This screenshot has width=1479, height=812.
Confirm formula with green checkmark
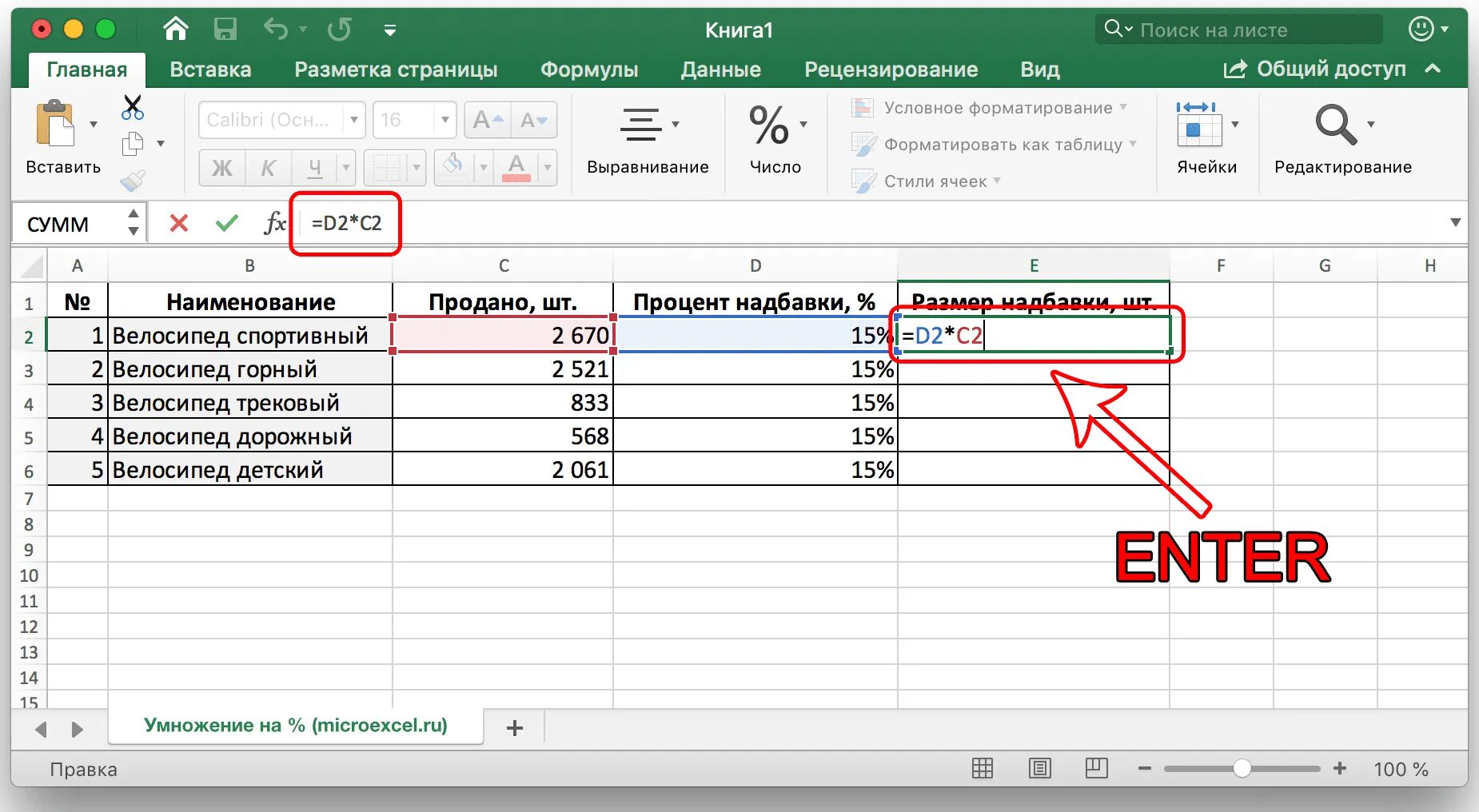227,223
